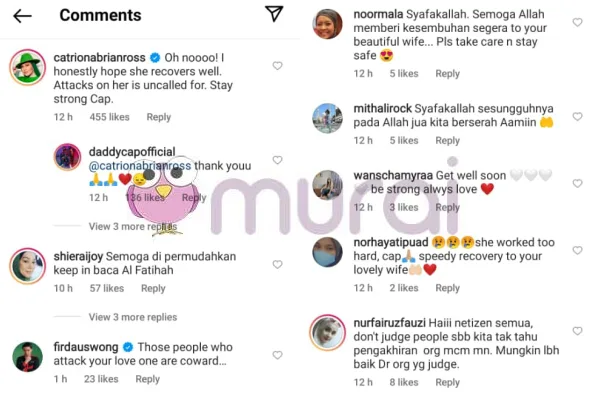Open catrionabrianross profile picture
This screenshot has height=400, width=600.
coord(28,67)
